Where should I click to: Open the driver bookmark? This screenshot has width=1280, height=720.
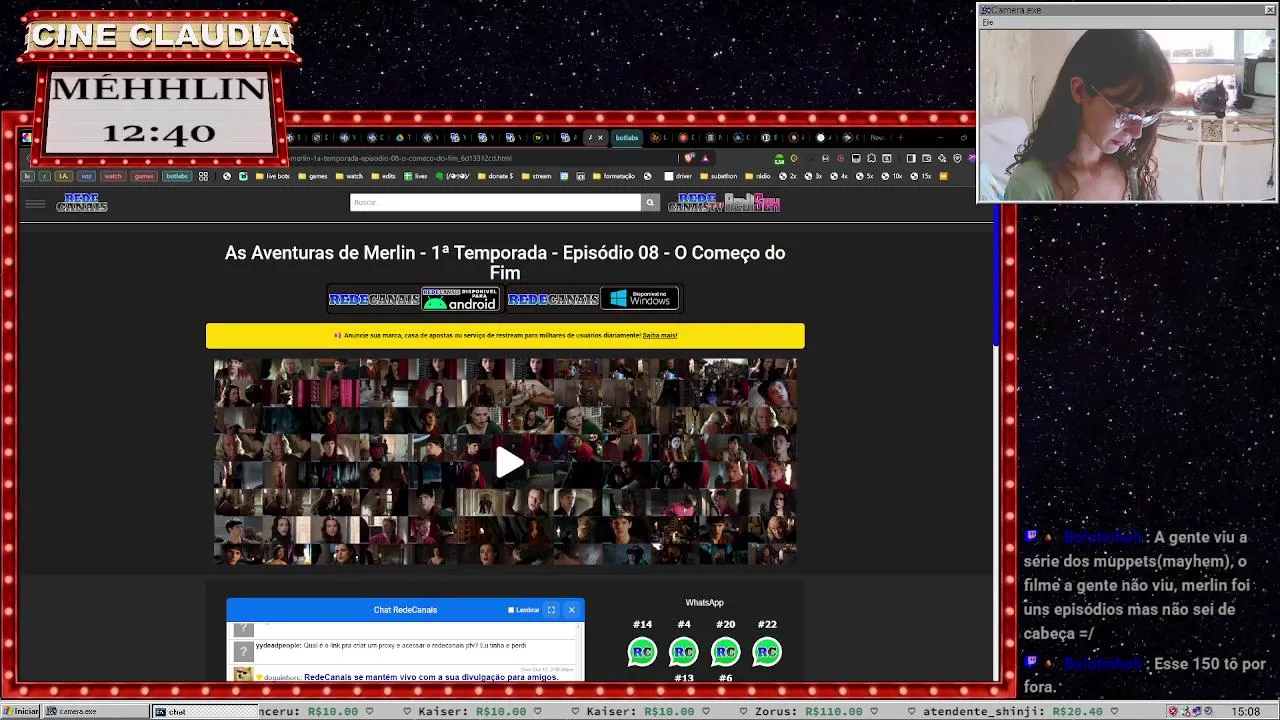point(678,176)
